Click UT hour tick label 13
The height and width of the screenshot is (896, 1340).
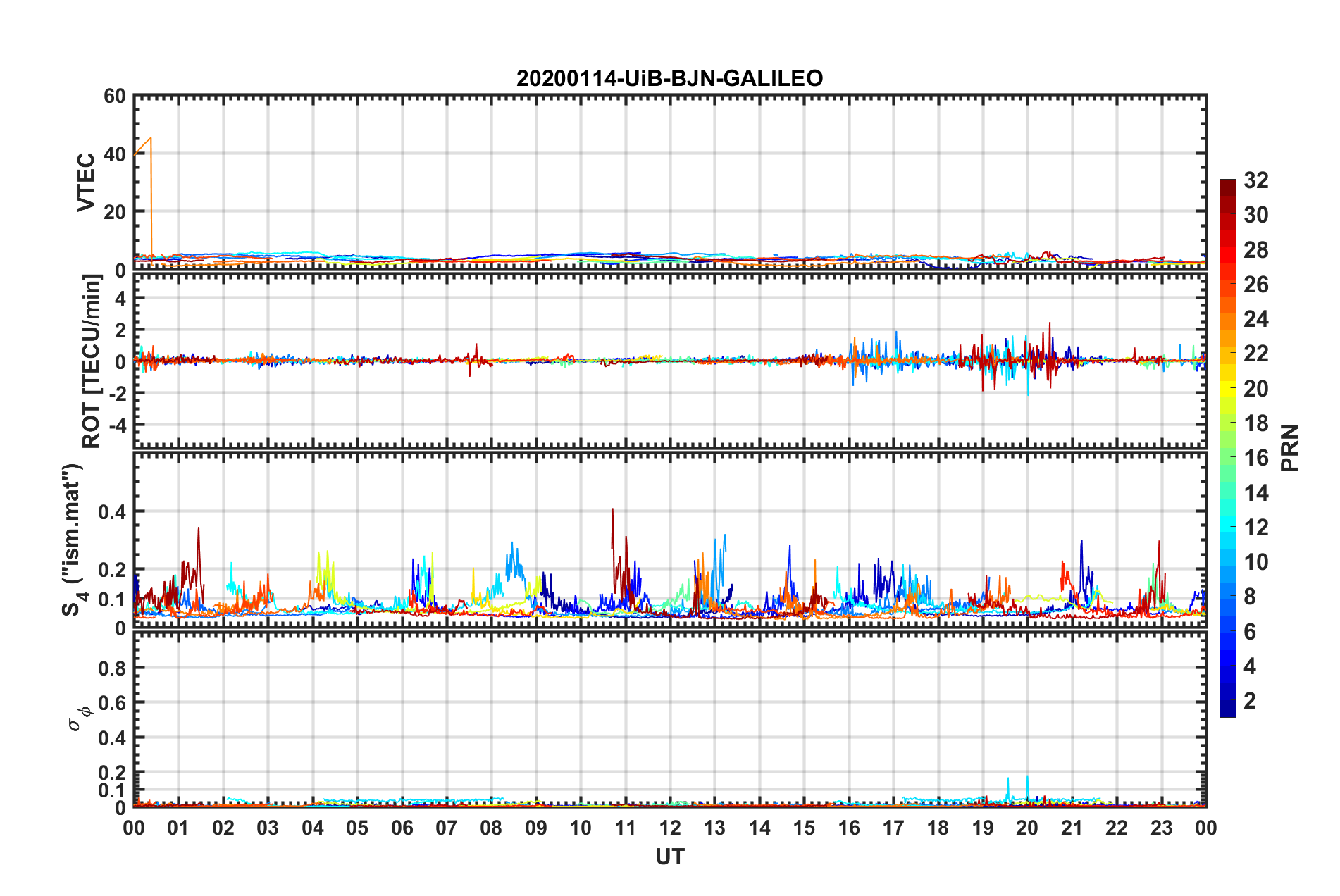(714, 828)
